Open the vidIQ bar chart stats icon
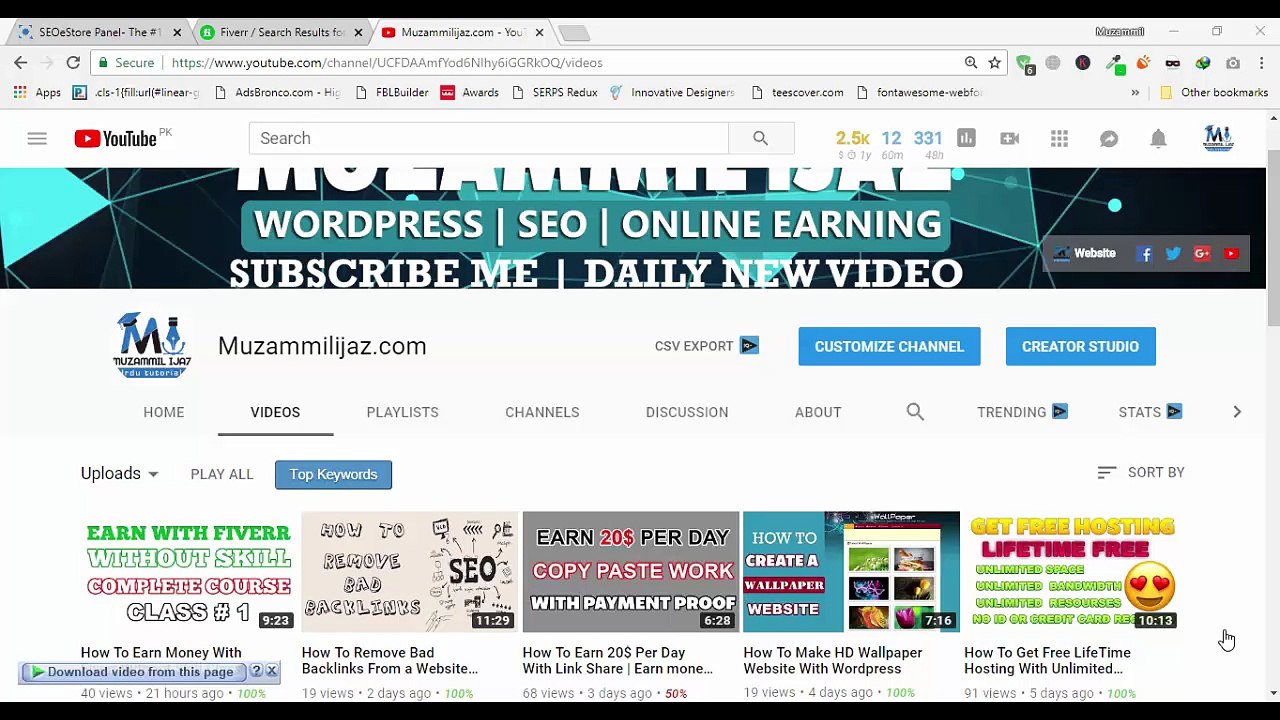Viewport: 1280px width, 720px height. point(966,139)
